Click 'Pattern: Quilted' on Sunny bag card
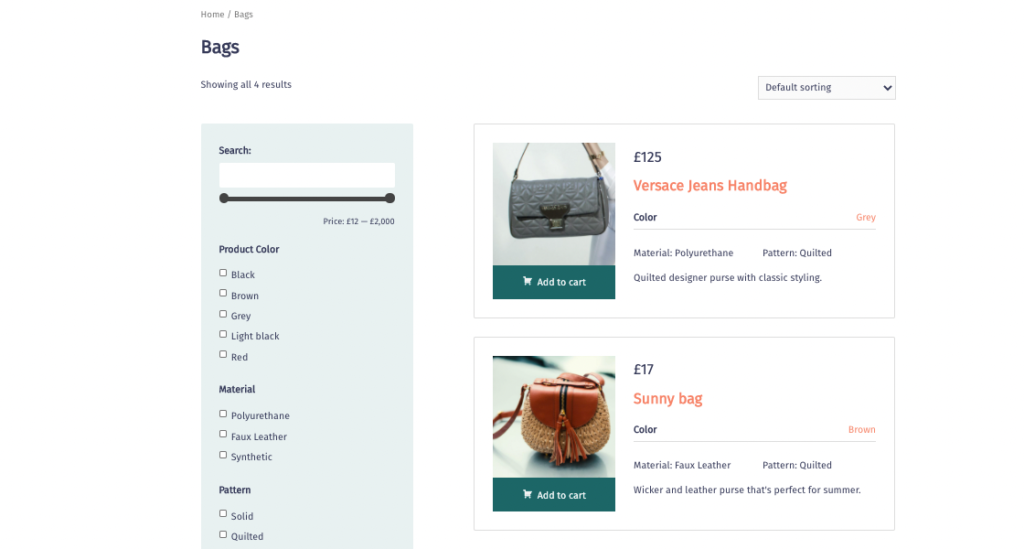Viewport: 1024px width, 549px height. (797, 465)
